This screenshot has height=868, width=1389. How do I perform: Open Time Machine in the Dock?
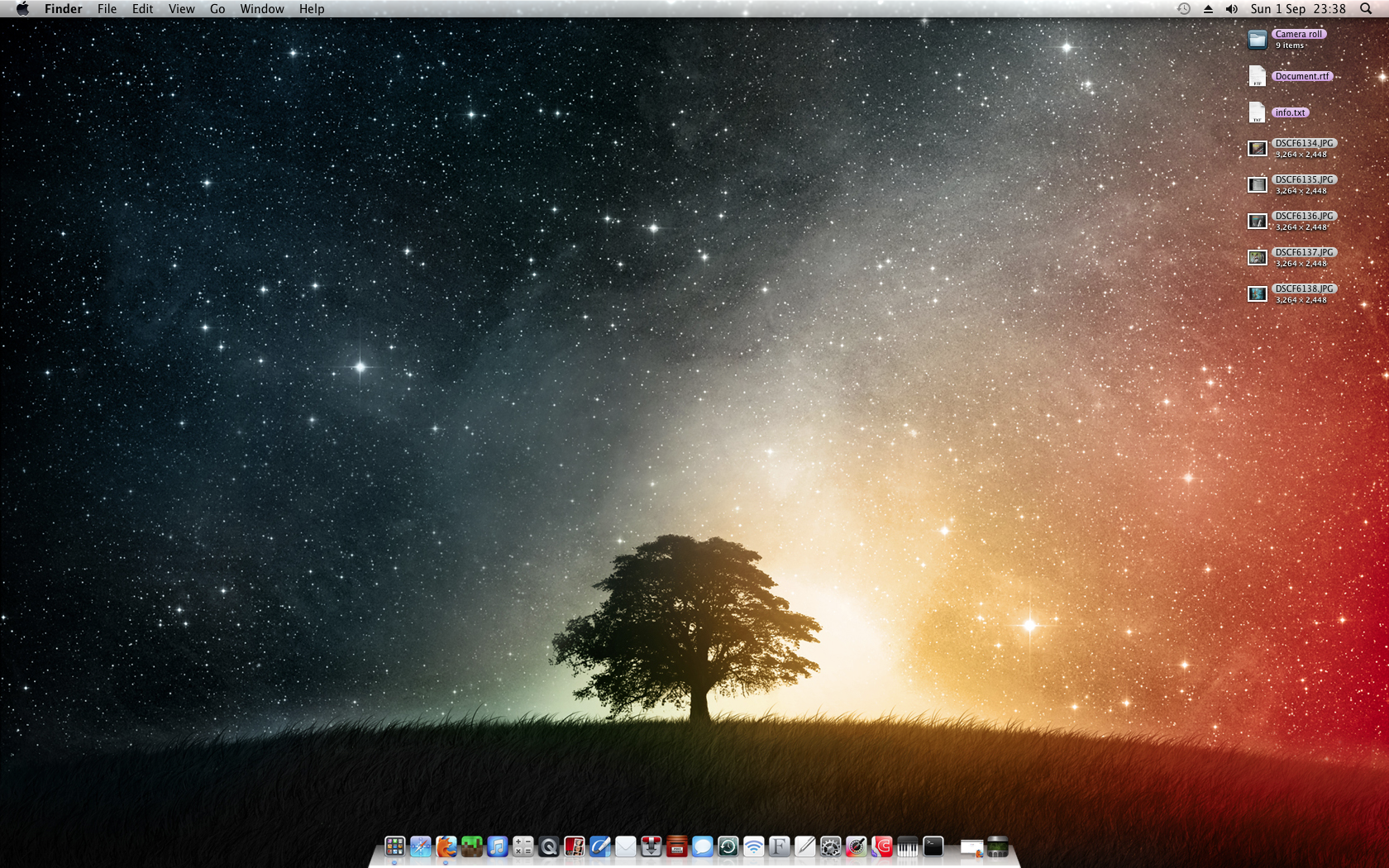(x=728, y=847)
